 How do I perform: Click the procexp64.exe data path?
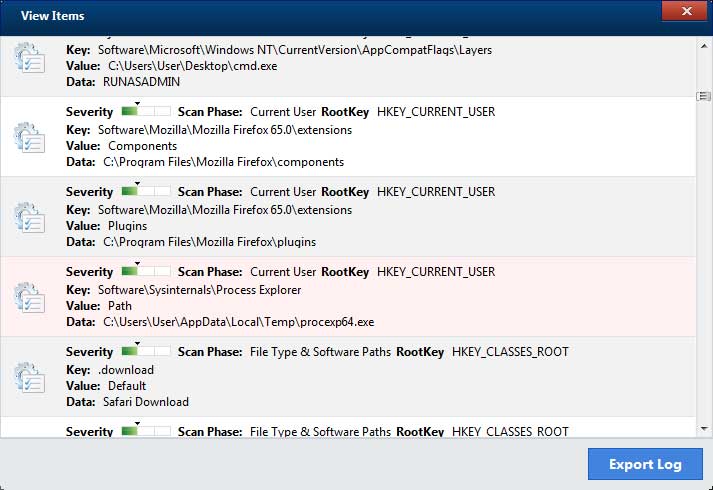[239, 321]
